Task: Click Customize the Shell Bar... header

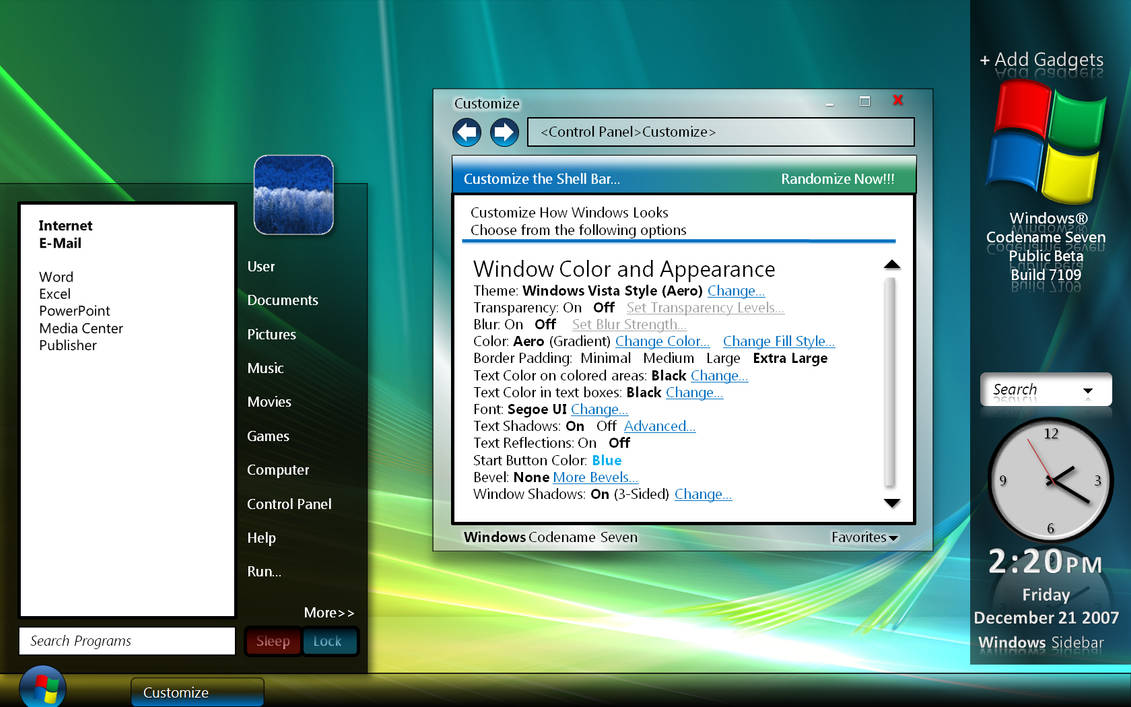Action: [x=542, y=179]
